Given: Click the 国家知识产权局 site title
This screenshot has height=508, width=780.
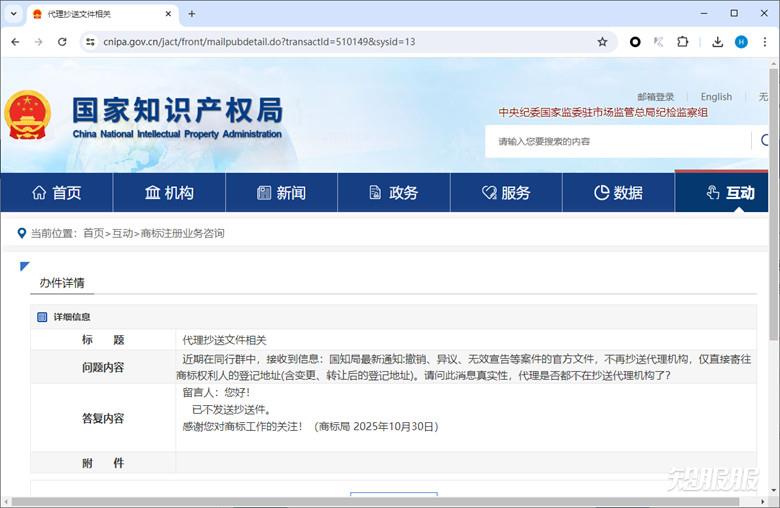Looking at the screenshot, I should [178, 110].
